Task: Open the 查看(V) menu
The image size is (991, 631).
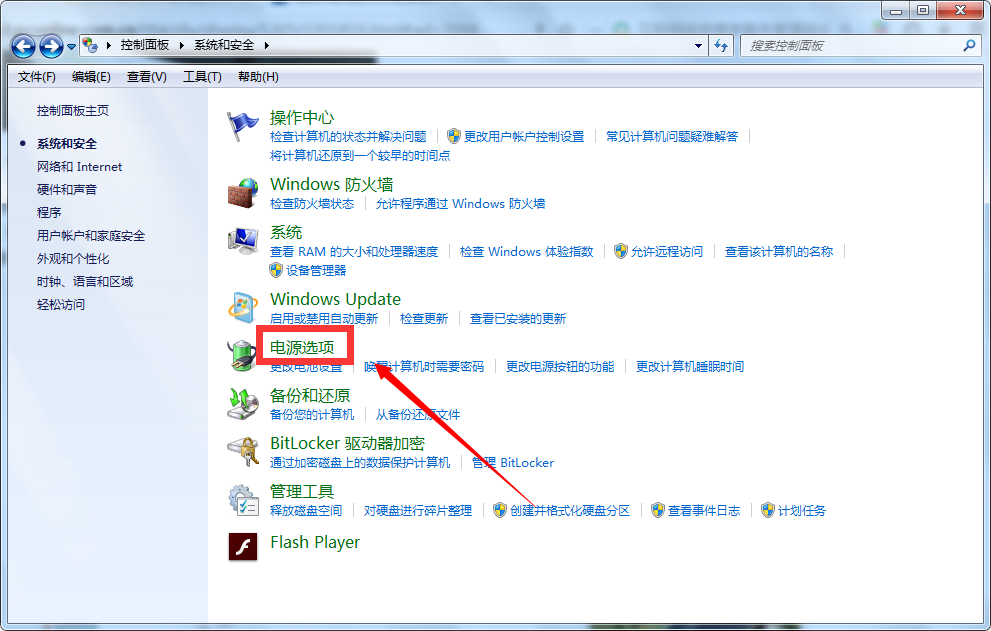Action: click(147, 77)
